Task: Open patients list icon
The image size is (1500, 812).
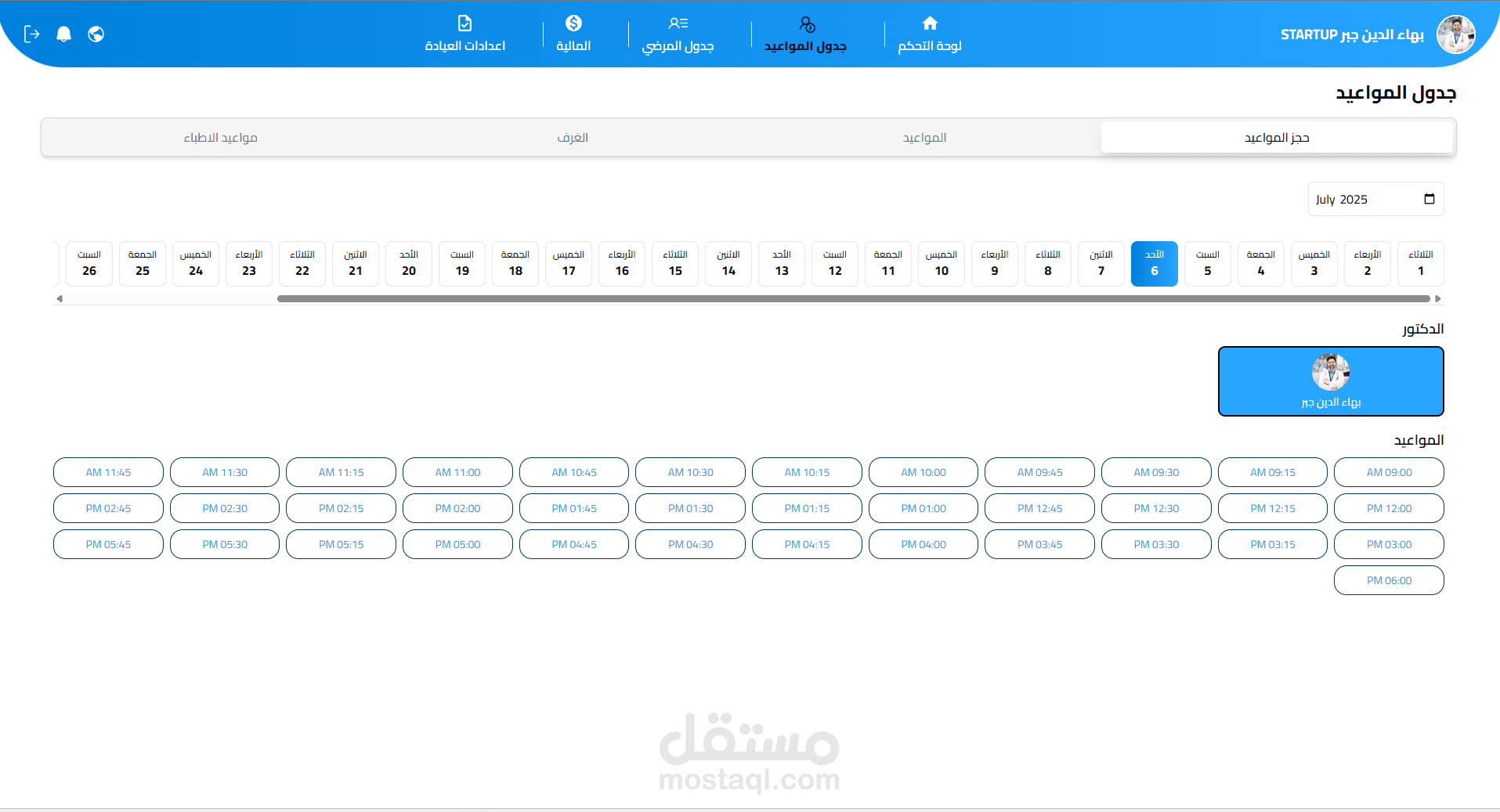Action: pos(678,23)
